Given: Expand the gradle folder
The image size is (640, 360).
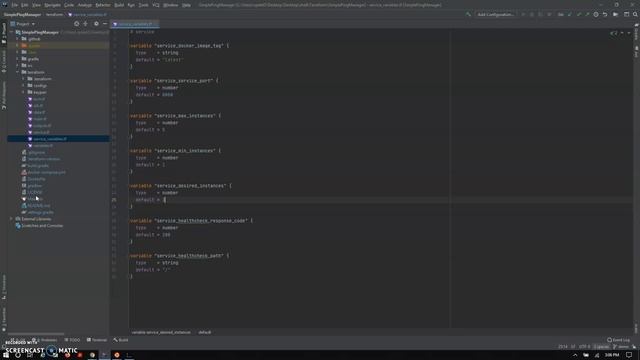Looking at the screenshot, I should (18, 59).
